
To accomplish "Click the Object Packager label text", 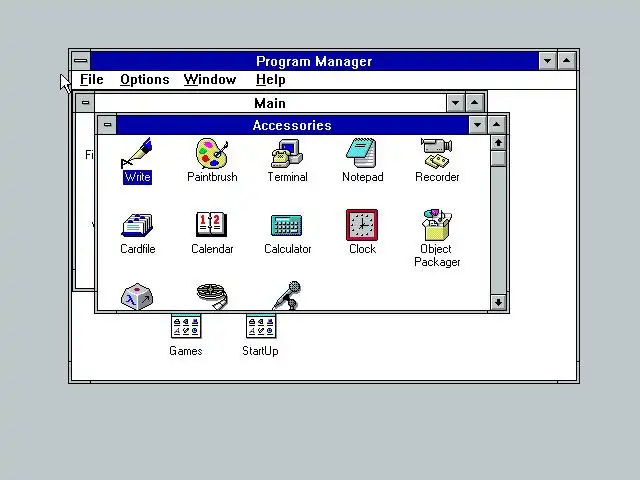I will (437, 255).
